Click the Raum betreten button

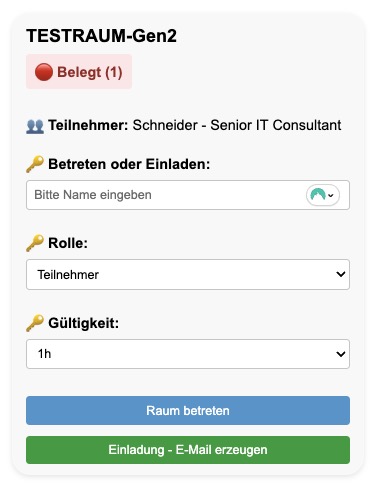click(x=188, y=410)
